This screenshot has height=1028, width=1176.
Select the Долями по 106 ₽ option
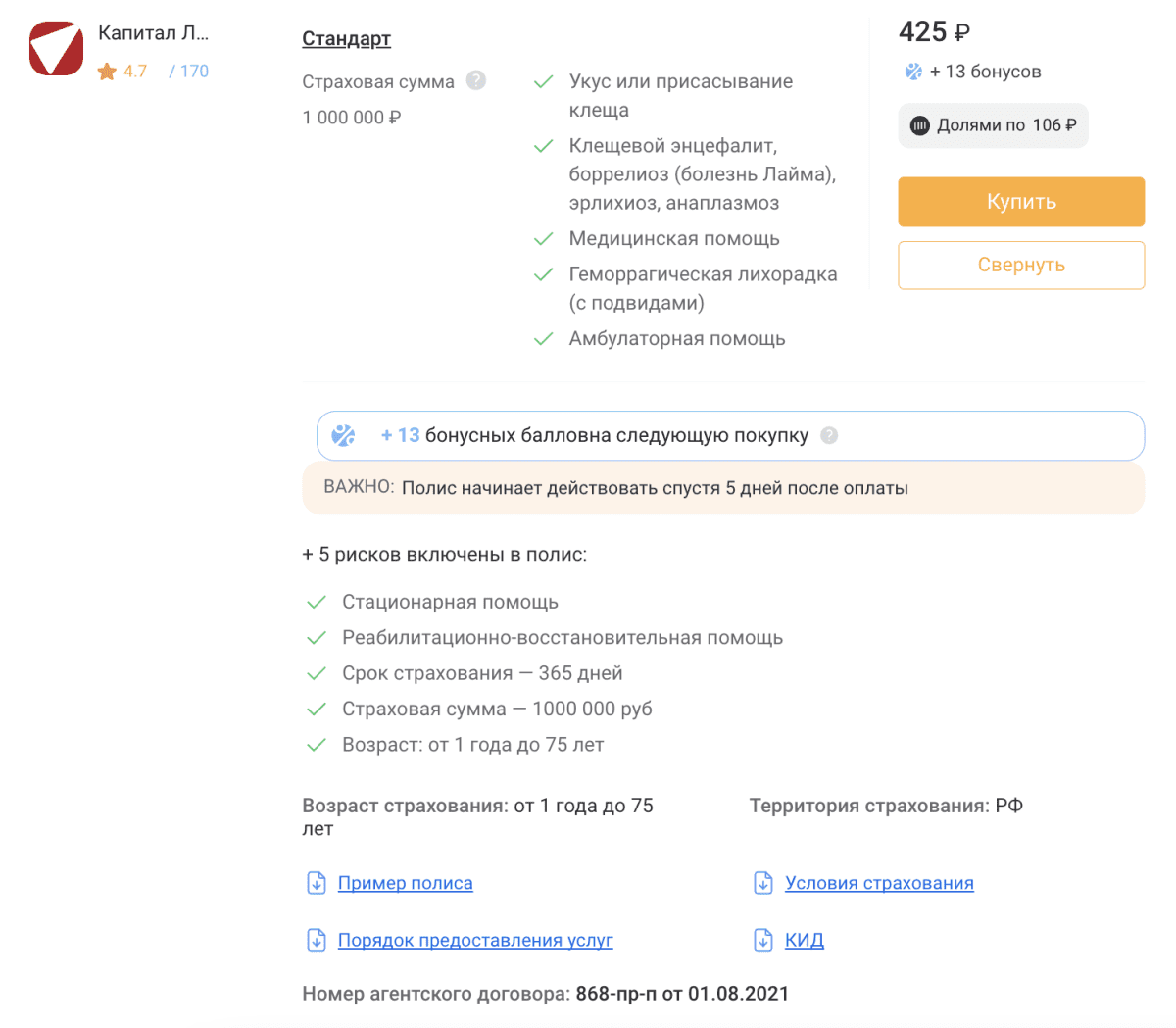pos(993,125)
